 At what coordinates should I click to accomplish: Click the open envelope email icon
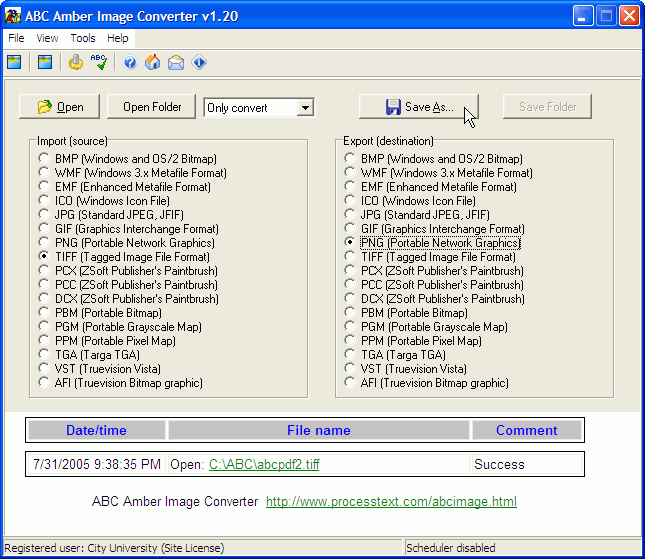click(176, 63)
